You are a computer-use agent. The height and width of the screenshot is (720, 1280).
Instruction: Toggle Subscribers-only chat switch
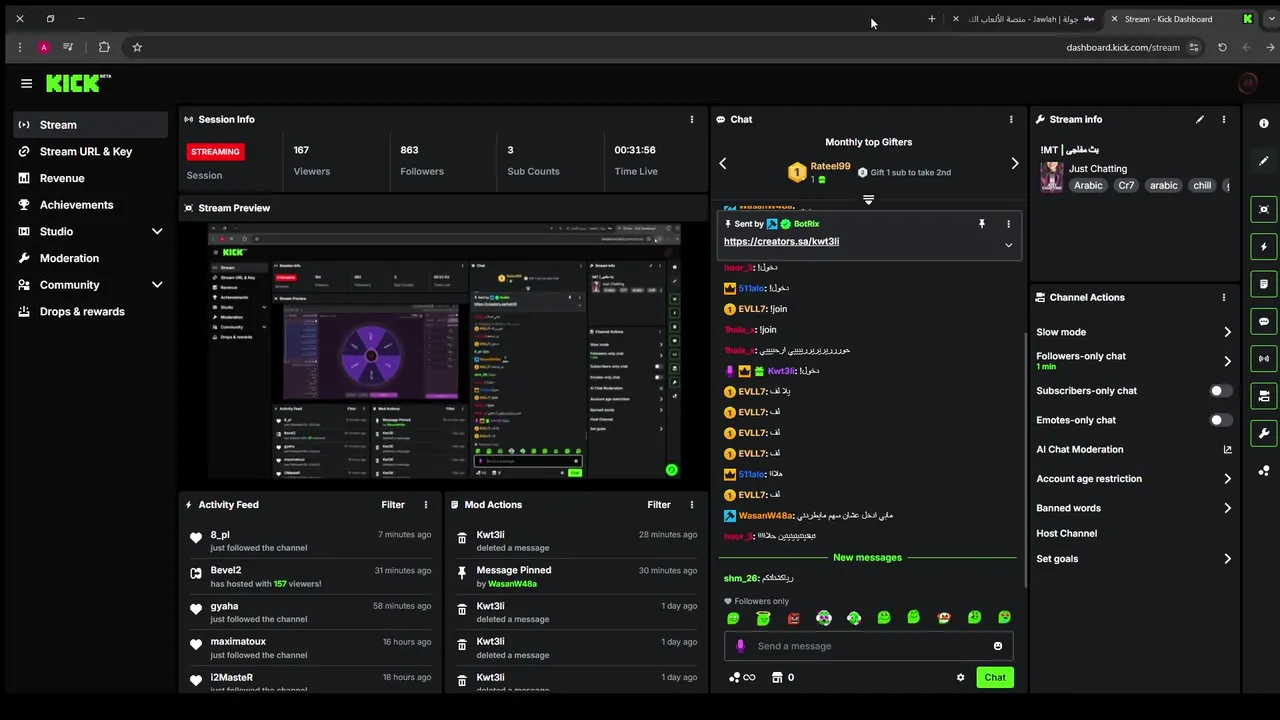1221,391
